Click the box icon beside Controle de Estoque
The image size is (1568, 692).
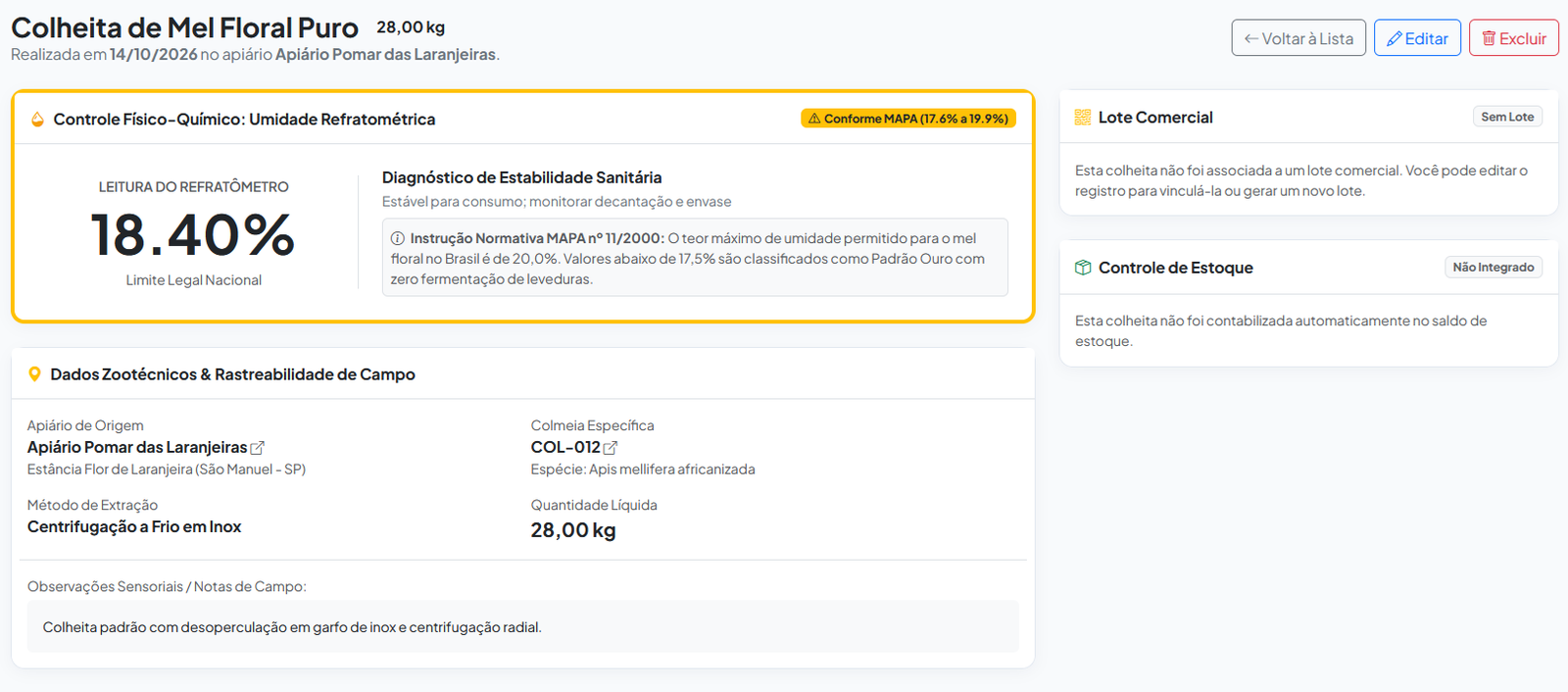coord(1083,268)
